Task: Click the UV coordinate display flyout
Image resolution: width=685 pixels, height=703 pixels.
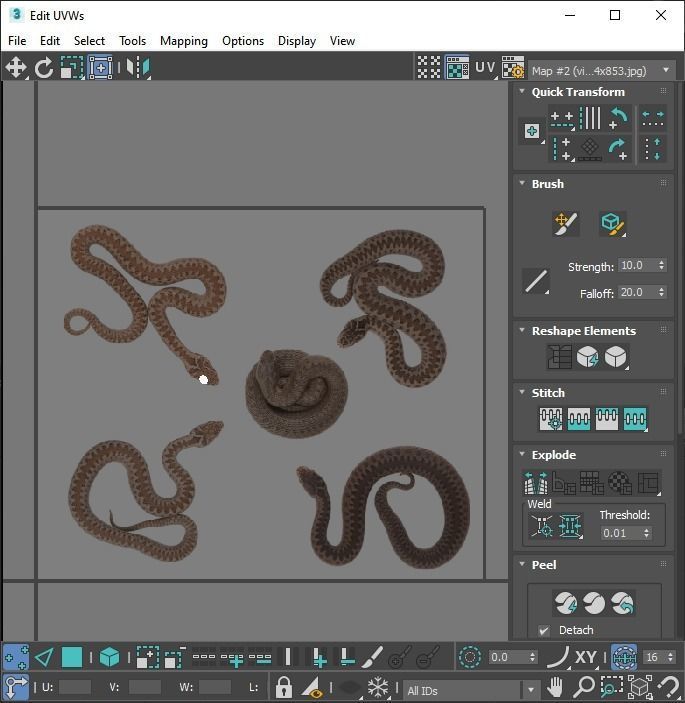Action: tap(486, 68)
